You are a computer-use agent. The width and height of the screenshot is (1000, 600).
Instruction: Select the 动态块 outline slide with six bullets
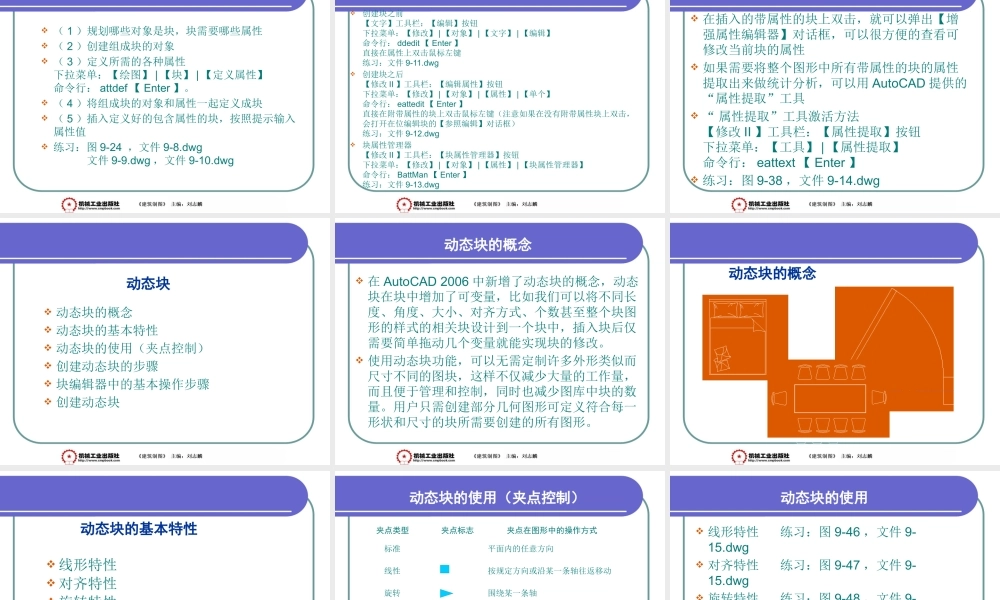pyautogui.click(x=165, y=343)
